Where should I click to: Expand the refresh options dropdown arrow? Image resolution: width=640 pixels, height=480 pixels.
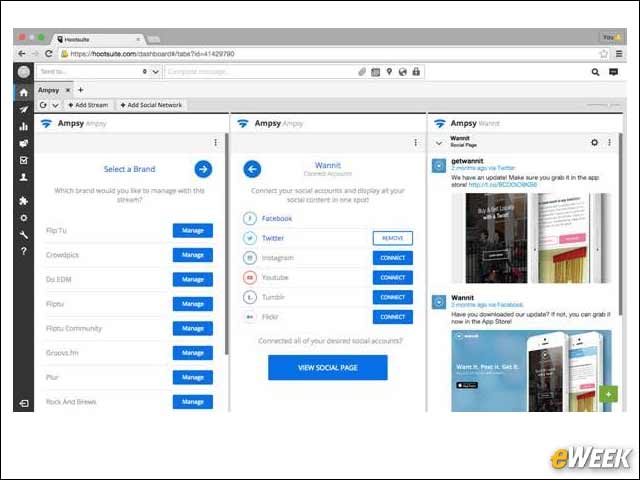[x=56, y=105]
